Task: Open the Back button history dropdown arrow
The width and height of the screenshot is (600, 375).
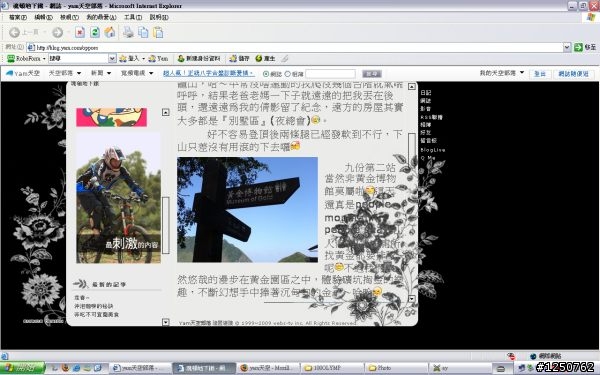Action: pos(45,33)
